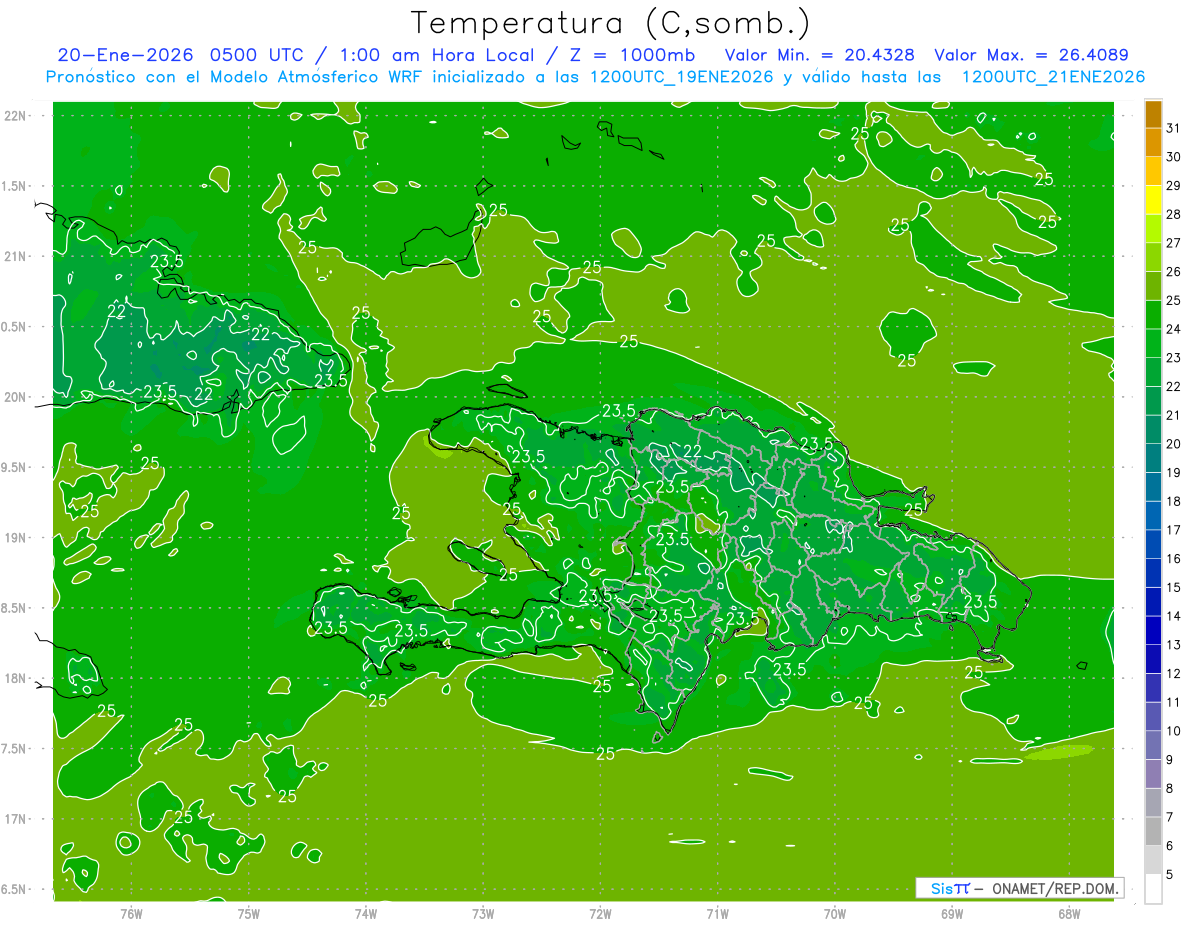Click the colorbar label "31"
1200x927 pixels.
[x=1174, y=128]
